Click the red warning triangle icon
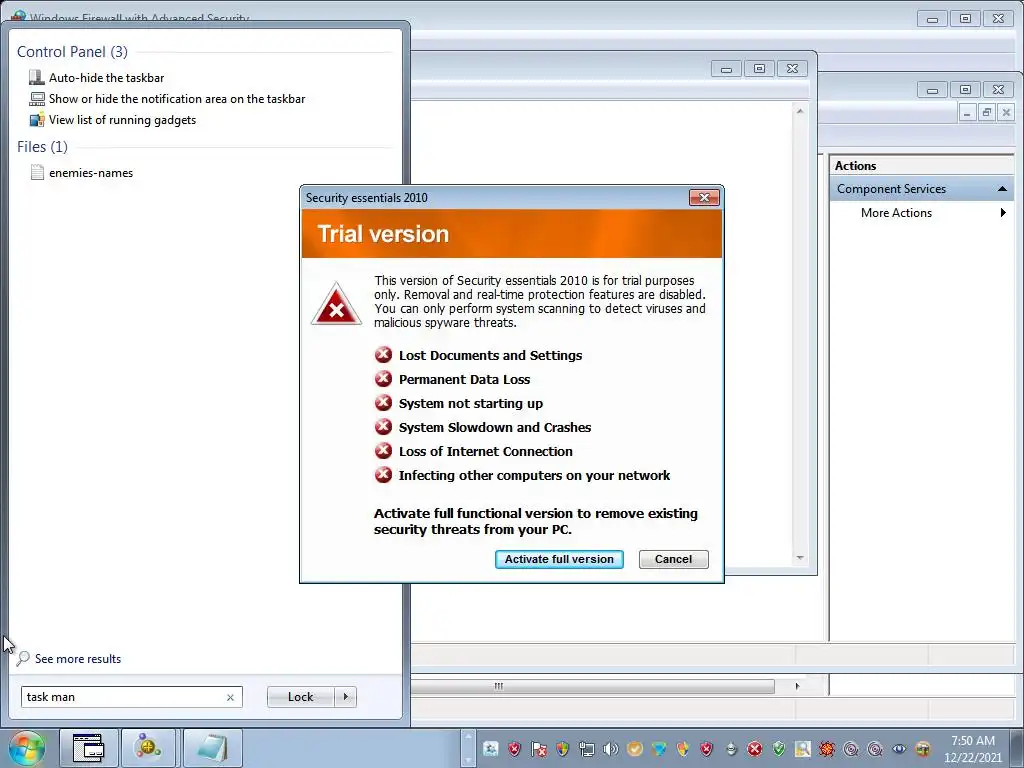This screenshot has height=768, width=1024. (x=336, y=304)
